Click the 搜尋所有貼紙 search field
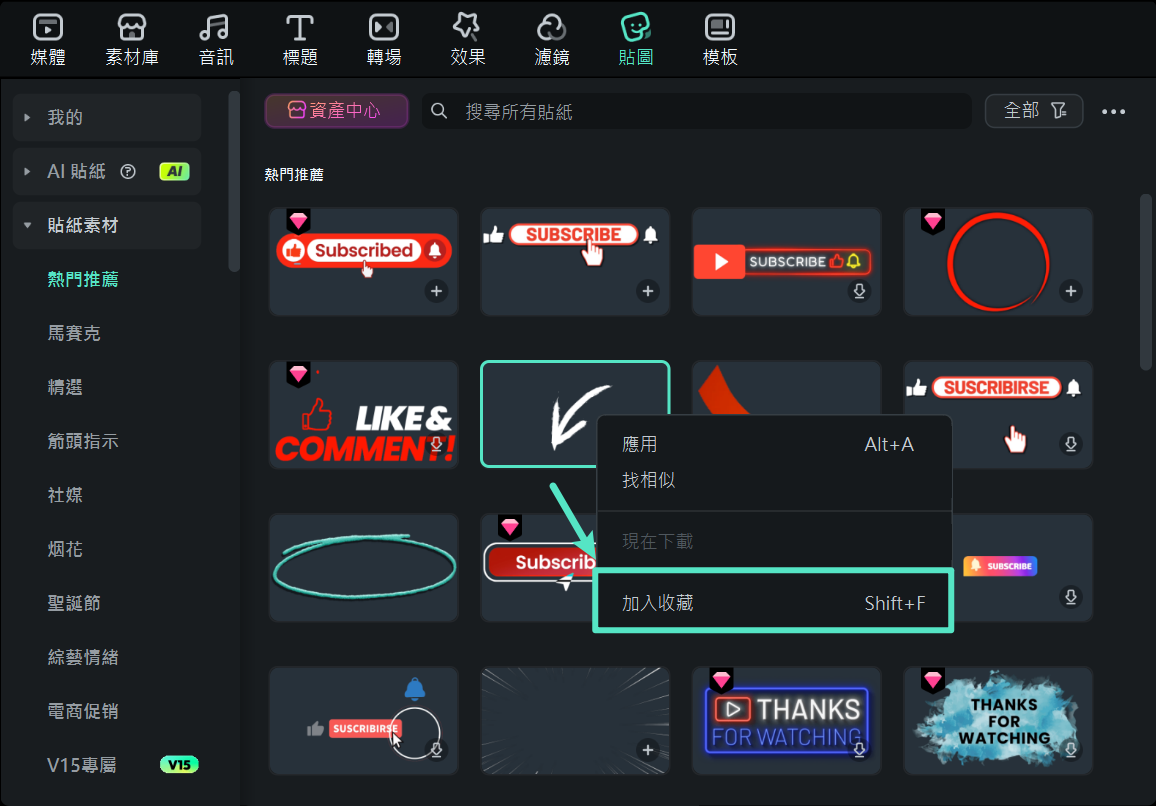The image size is (1156, 806). pos(700,111)
